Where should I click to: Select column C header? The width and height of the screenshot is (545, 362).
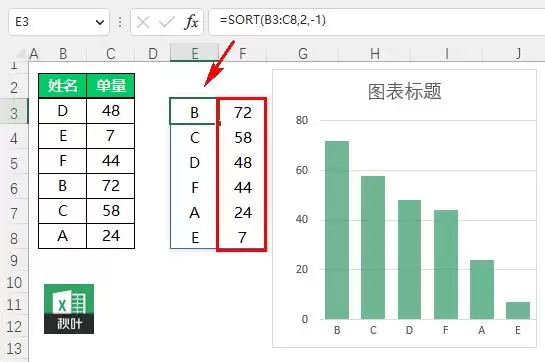pos(111,54)
